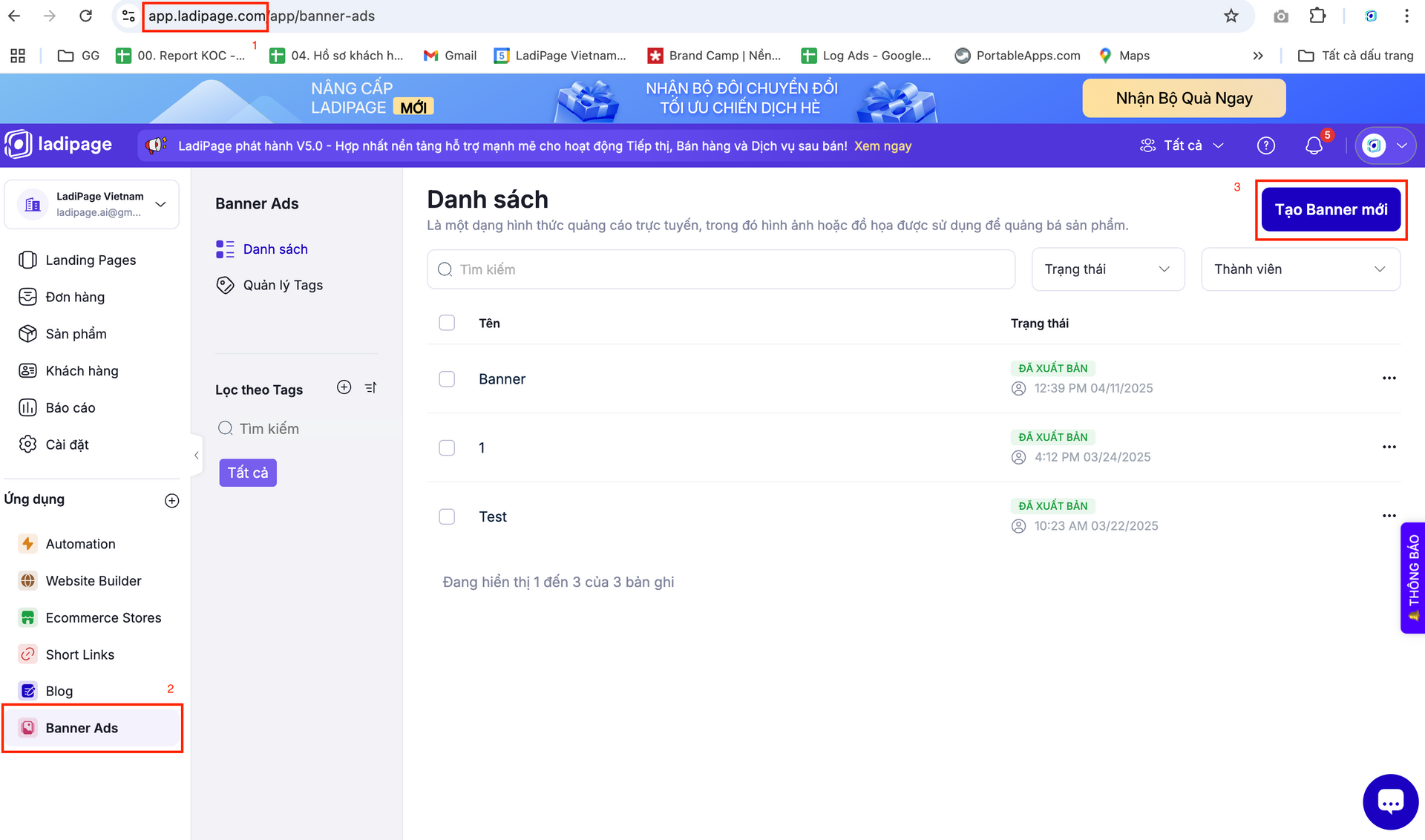This screenshot has height=840, width=1425.
Task: Select the Tất cả tag filter
Action: pyautogui.click(x=248, y=473)
